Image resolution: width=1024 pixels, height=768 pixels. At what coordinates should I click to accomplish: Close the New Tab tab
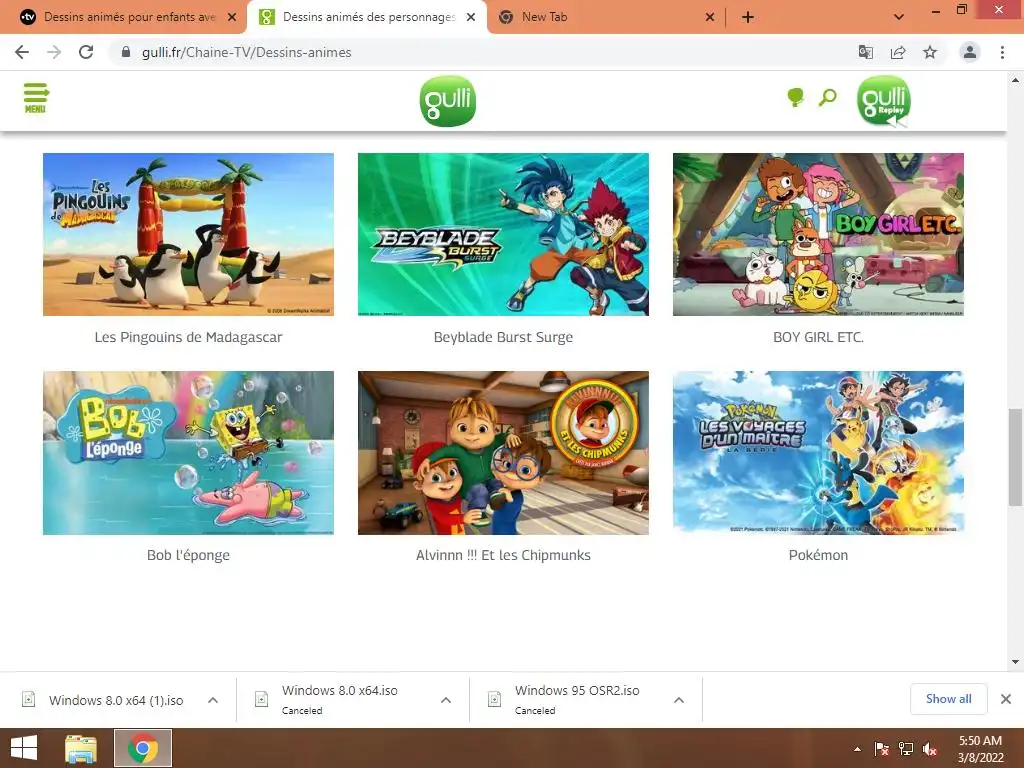tap(710, 17)
